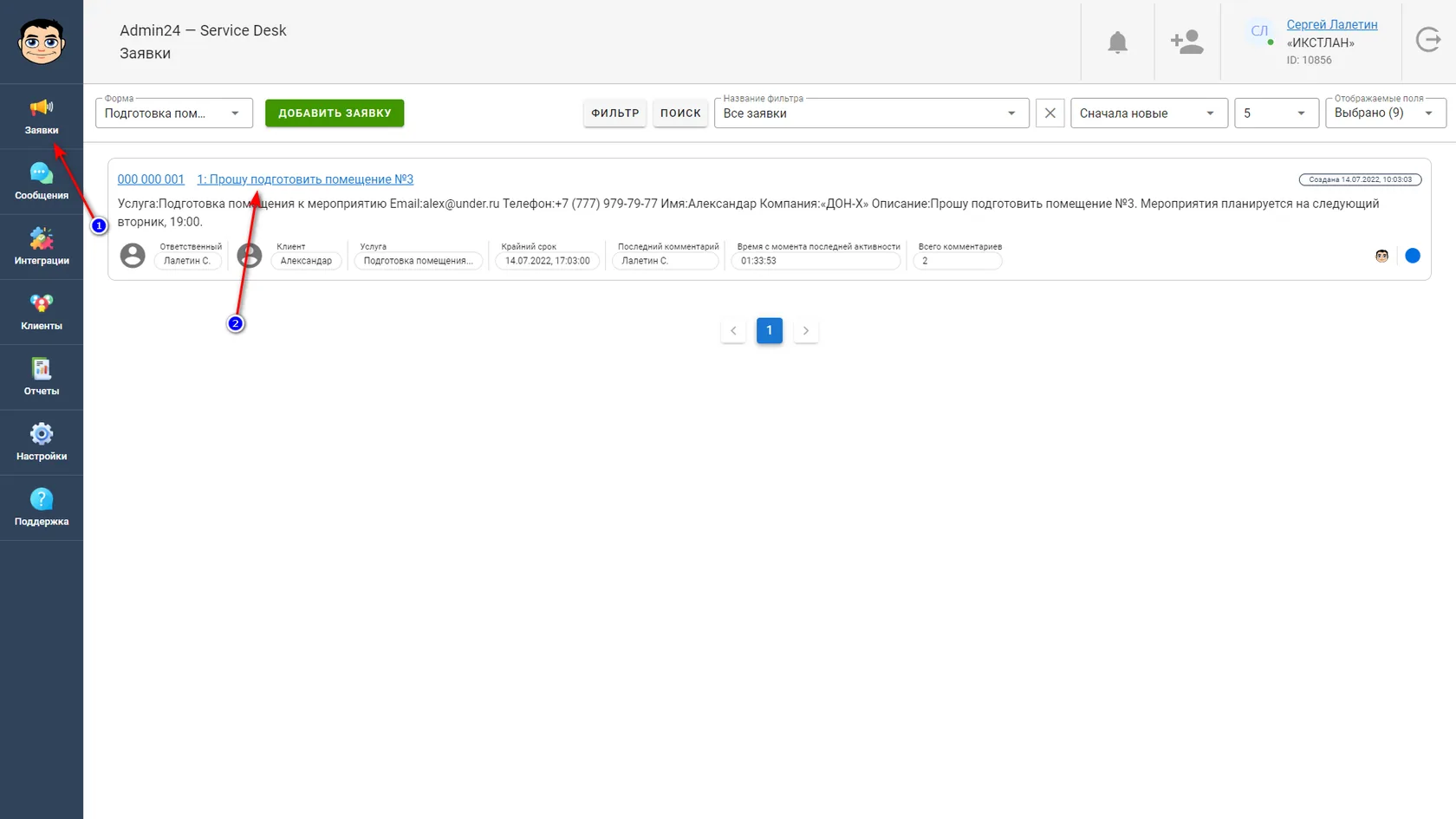Click the add user icon

[1186, 42]
